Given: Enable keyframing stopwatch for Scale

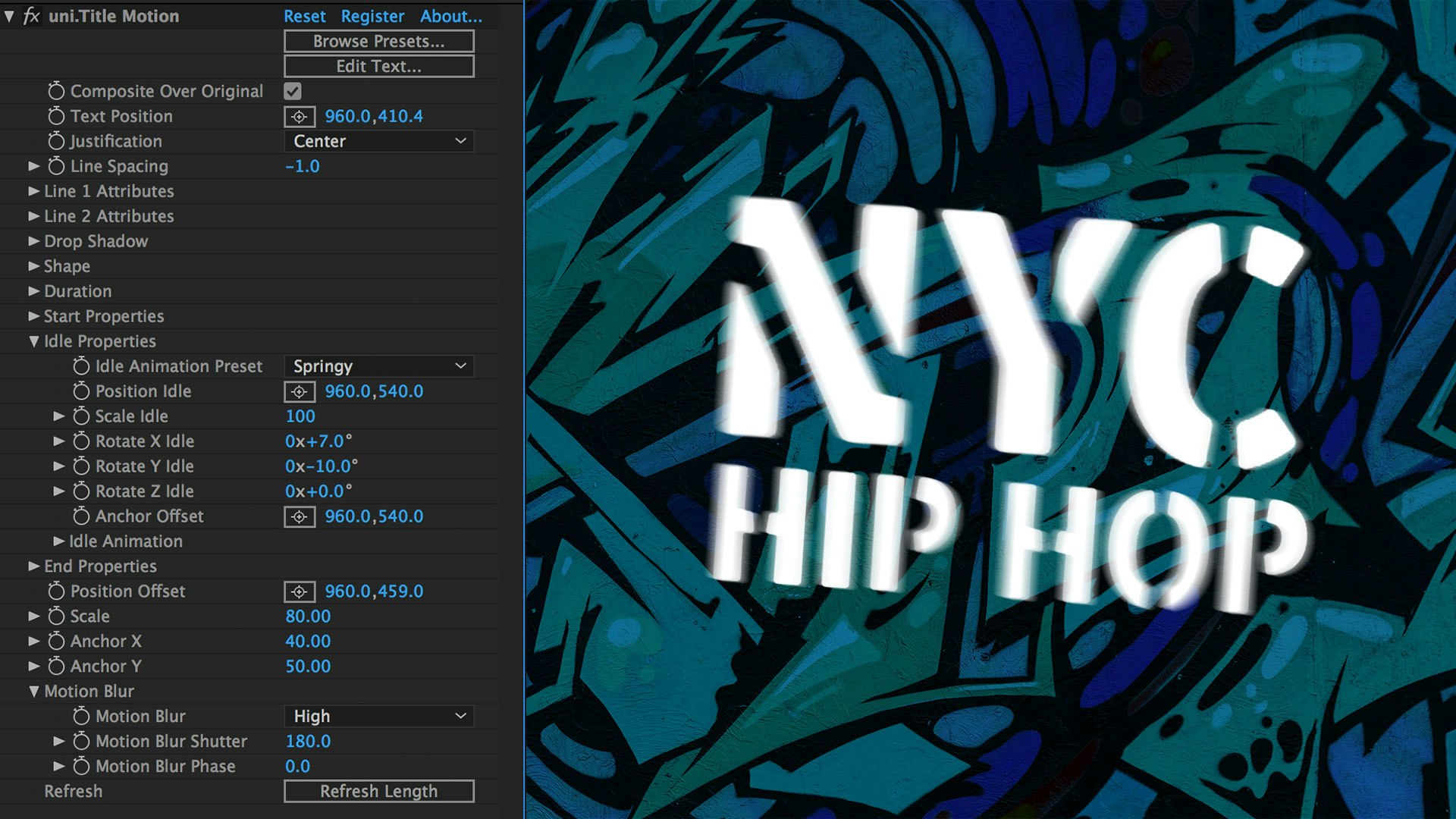Looking at the screenshot, I should click(x=56, y=617).
